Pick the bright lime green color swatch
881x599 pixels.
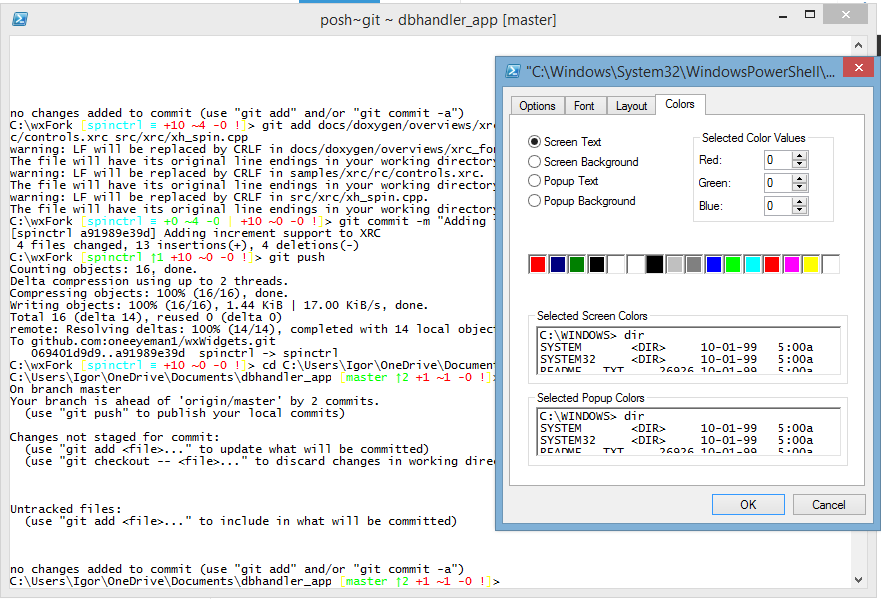[733, 264]
